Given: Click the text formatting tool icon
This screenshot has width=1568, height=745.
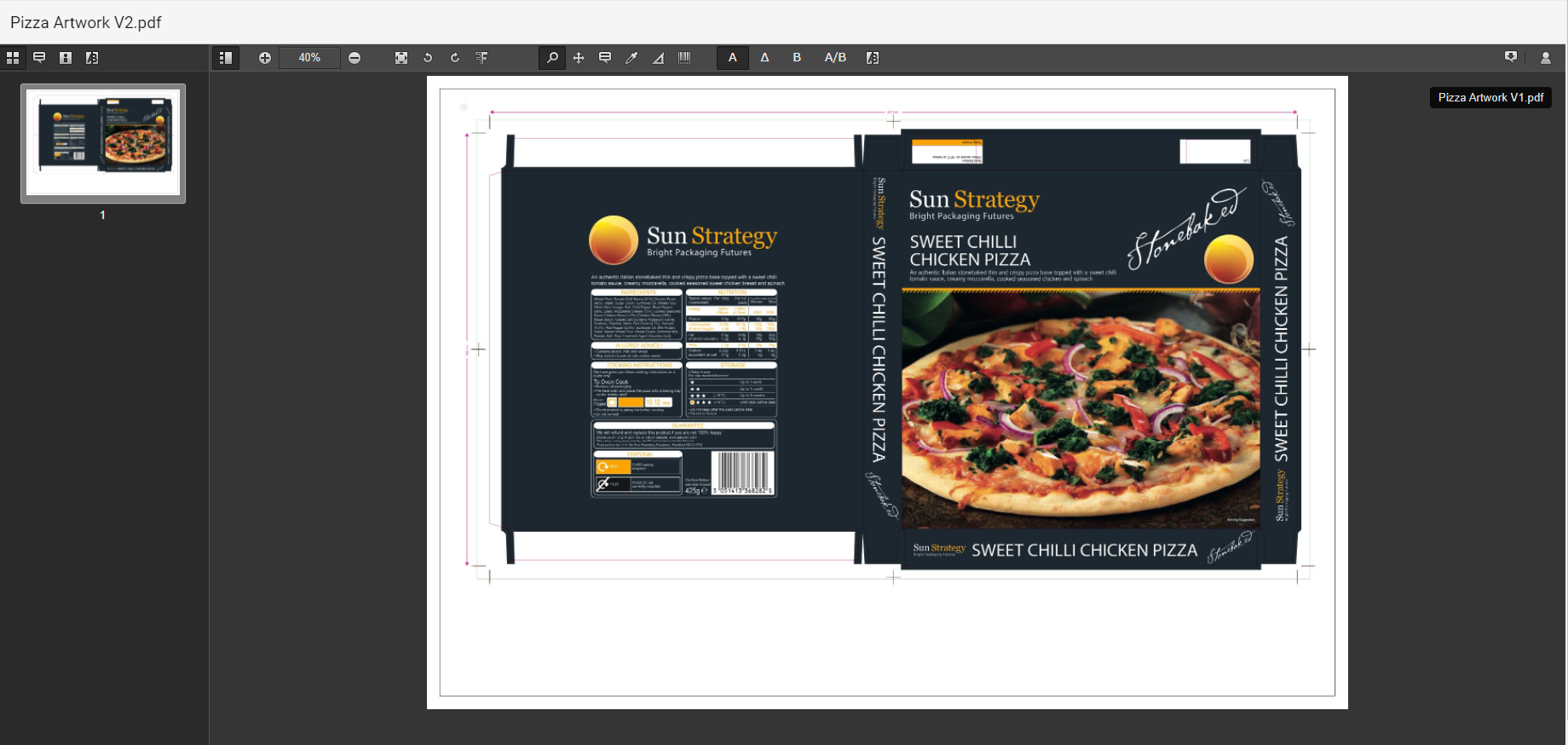Looking at the screenshot, I should [481, 58].
